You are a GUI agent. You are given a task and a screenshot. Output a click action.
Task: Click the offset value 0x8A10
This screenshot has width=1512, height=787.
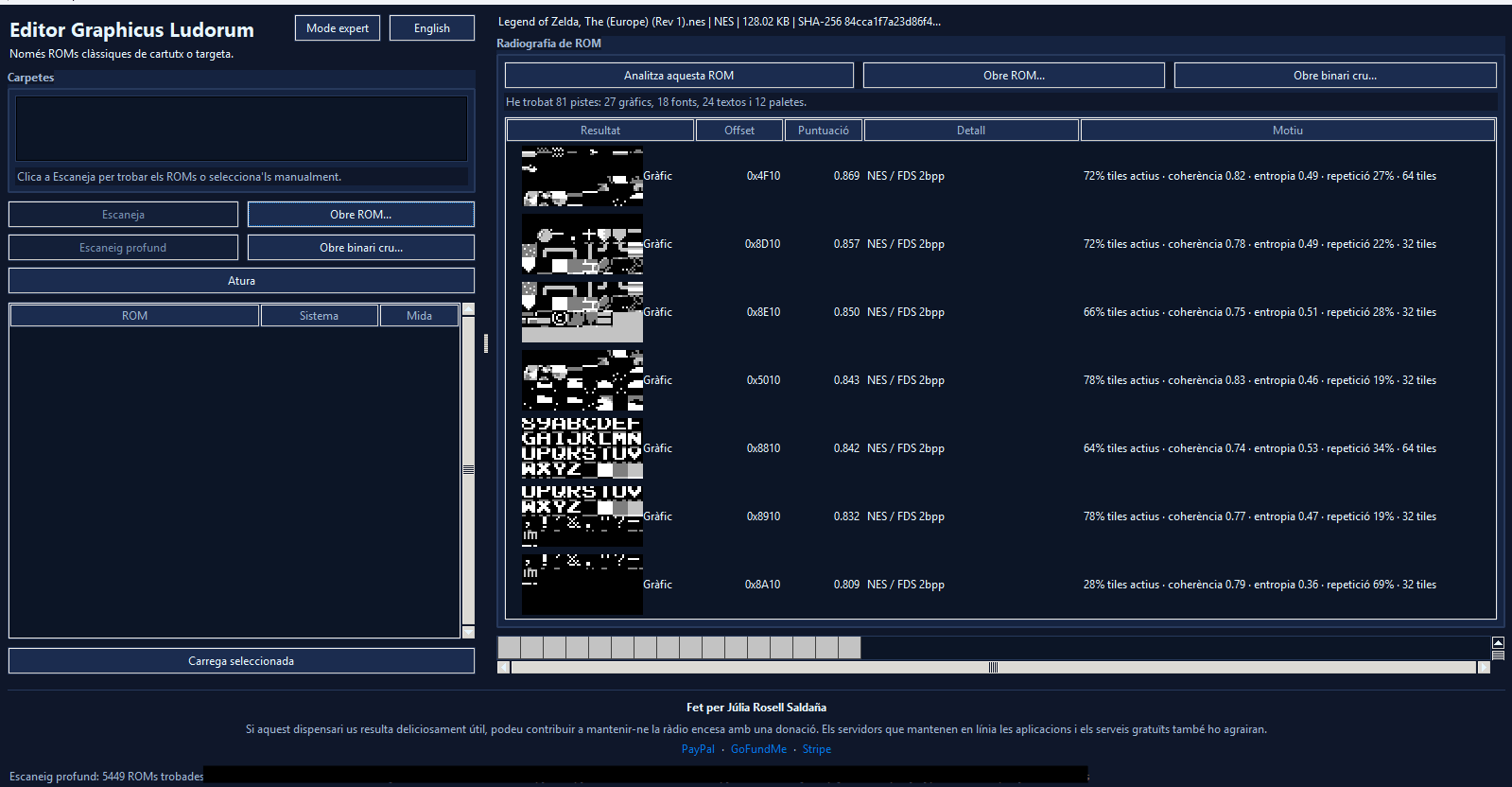click(x=763, y=585)
